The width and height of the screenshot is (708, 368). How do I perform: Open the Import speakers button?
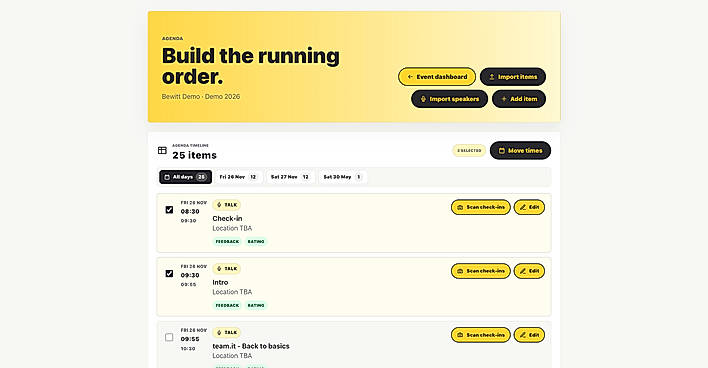(449, 99)
